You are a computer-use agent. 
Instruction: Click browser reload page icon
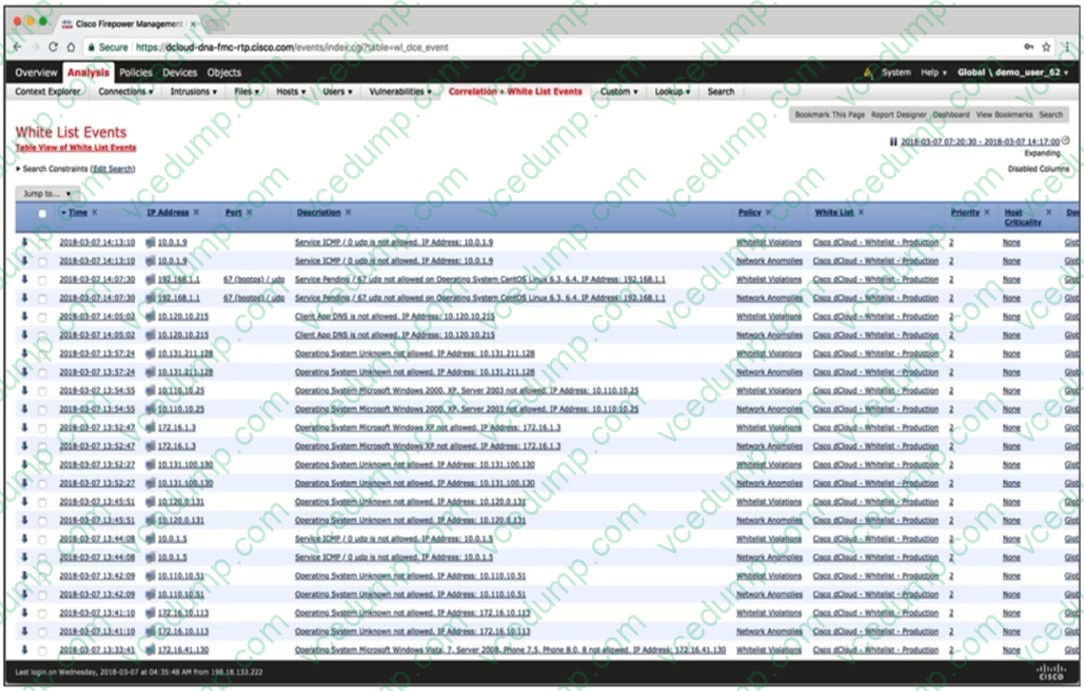click(53, 47)
